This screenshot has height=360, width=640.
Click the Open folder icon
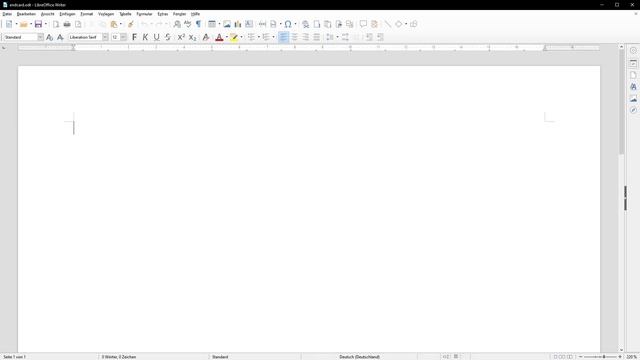pos(24,24)
